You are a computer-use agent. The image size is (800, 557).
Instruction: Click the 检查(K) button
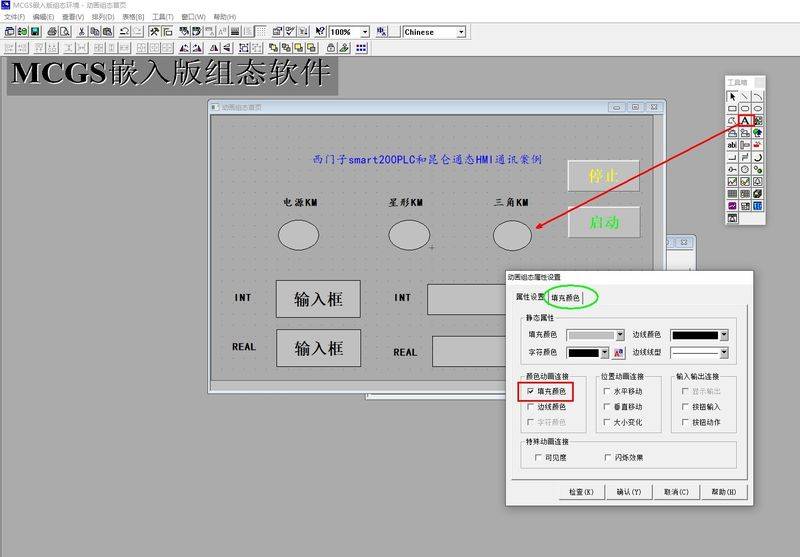(x=581, y=492)
